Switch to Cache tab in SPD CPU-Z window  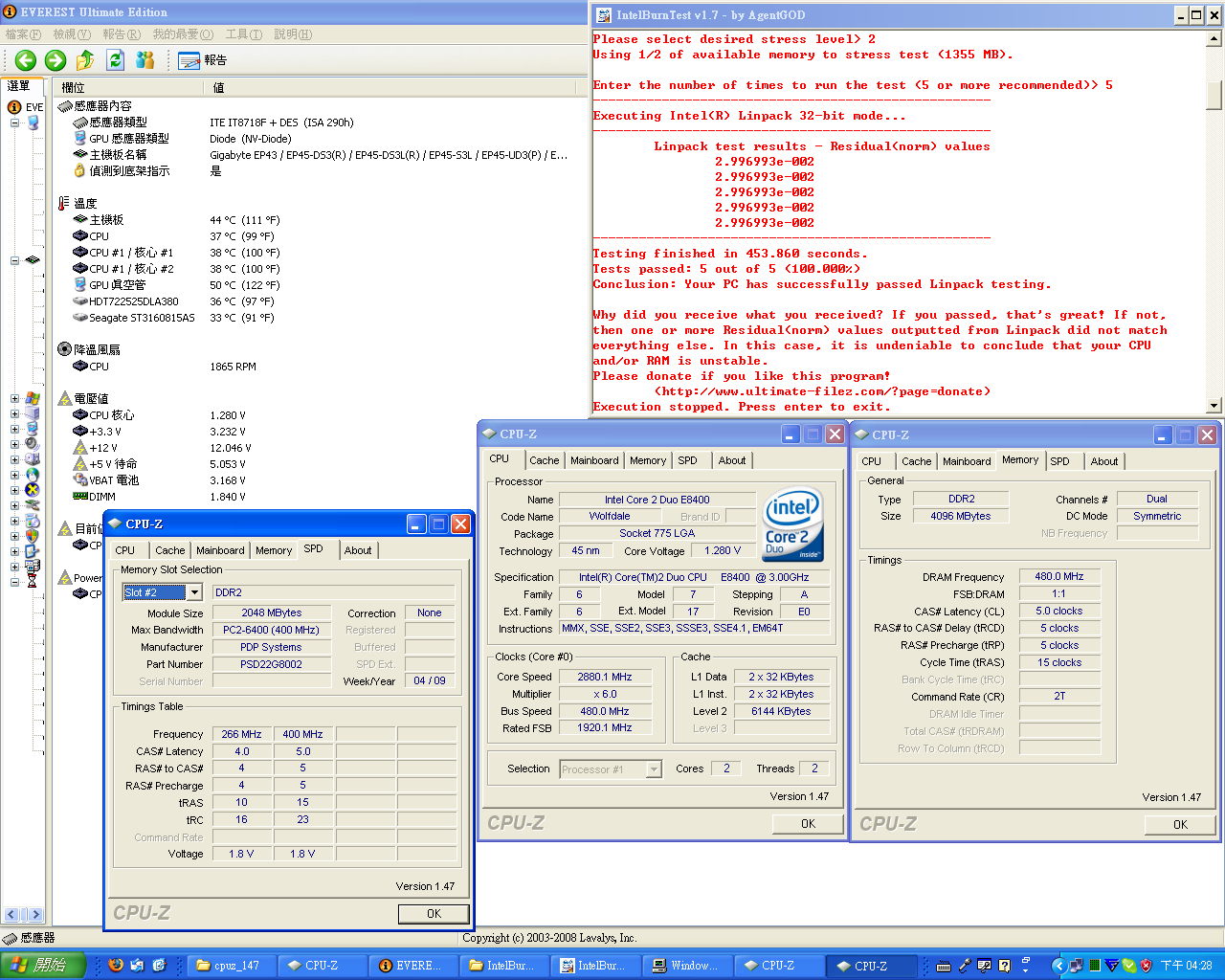click(x=170, y=550)
